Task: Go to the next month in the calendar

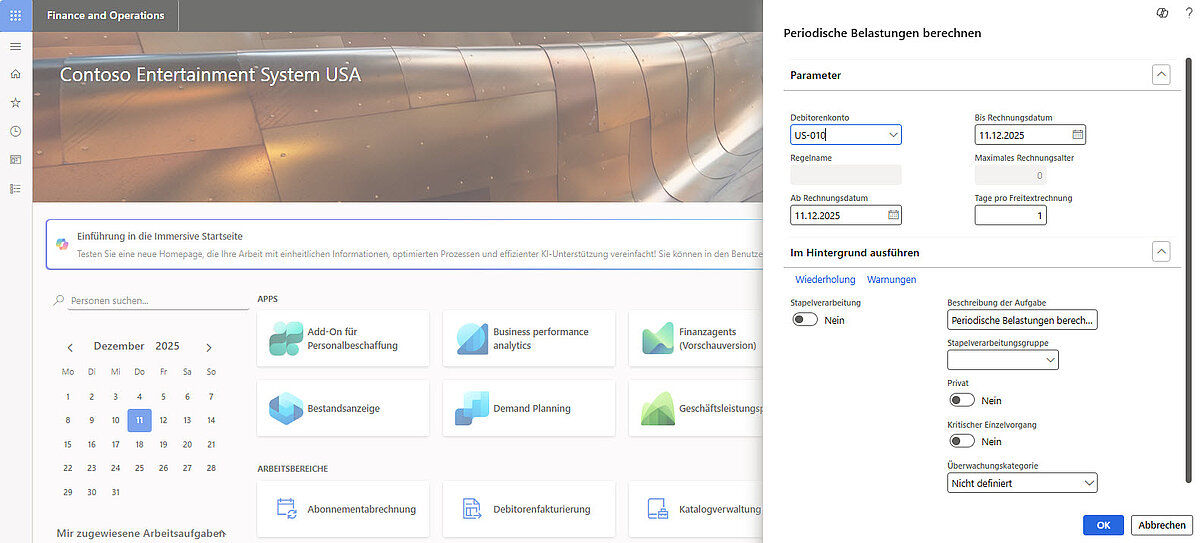Action: 208,347
